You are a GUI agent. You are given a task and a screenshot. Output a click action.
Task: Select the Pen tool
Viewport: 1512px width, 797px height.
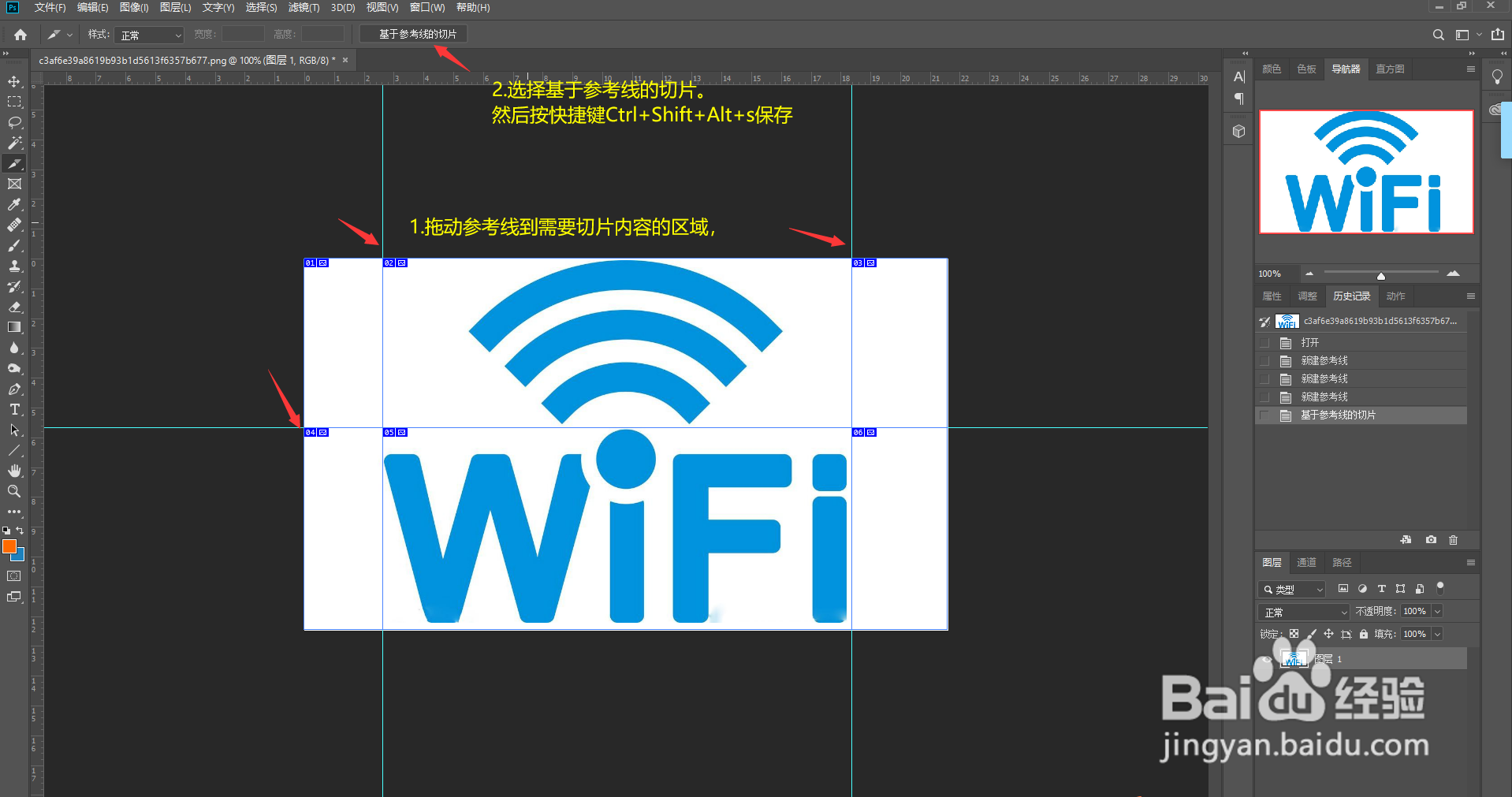[14, 389]
